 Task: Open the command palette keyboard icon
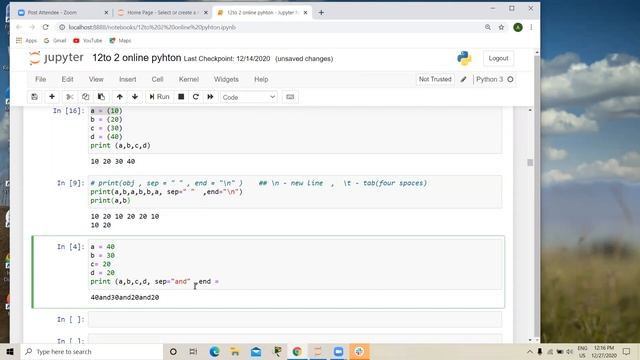pyautogui.click(x=290, y=97)
